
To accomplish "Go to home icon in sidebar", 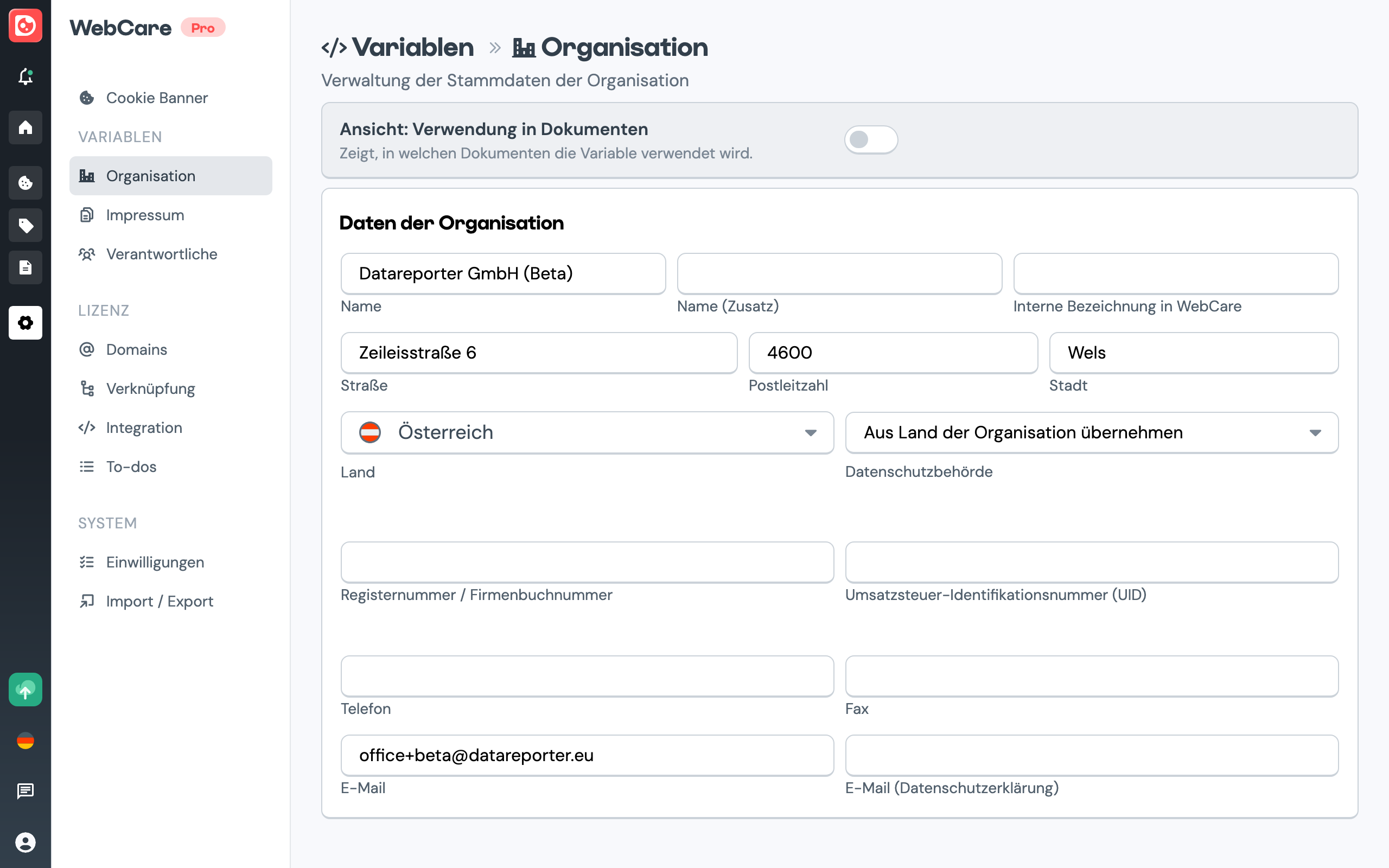I will click(26, 127).
